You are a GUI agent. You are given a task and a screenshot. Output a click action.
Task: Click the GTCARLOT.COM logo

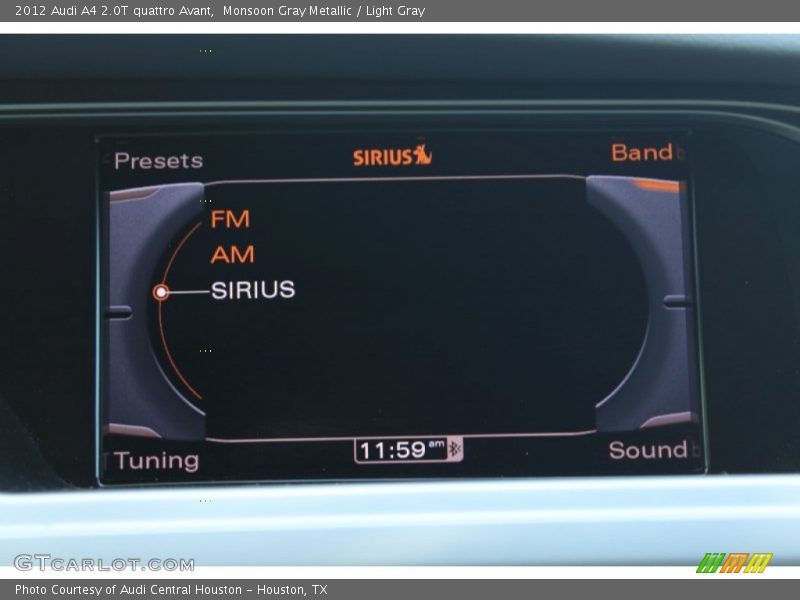point(105,563)
